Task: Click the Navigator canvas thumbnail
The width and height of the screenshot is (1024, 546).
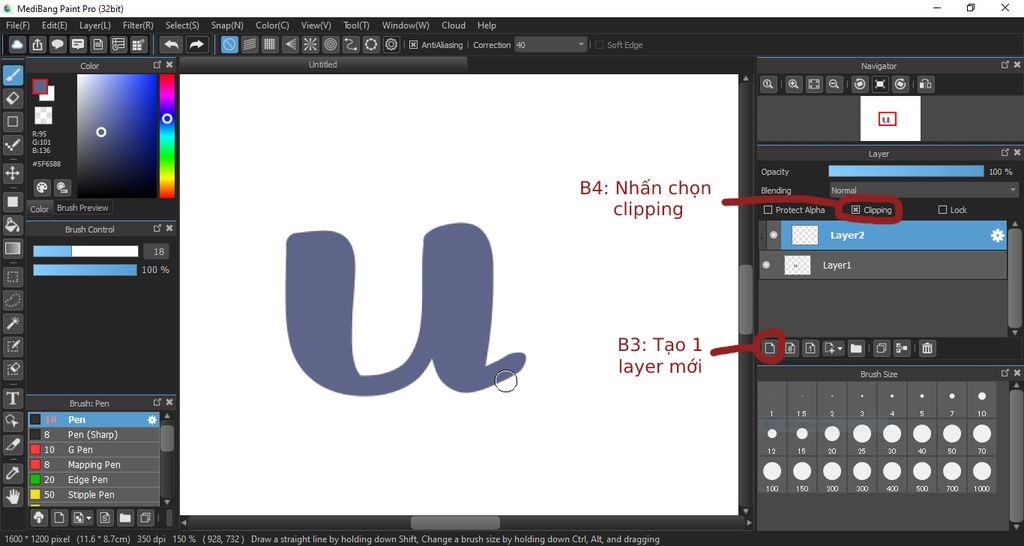Action: coord(890,118)
